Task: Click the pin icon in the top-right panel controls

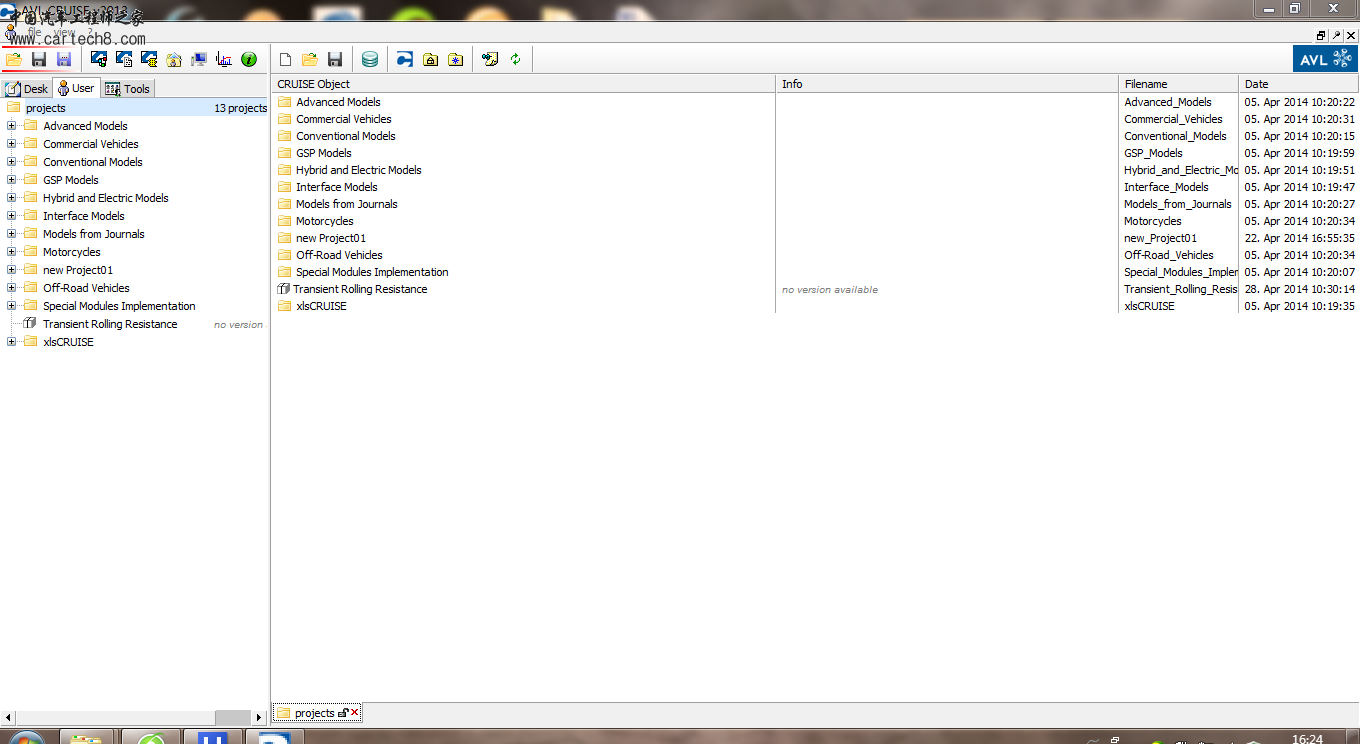Action: pyautogui.click(x=1336, y=35)
